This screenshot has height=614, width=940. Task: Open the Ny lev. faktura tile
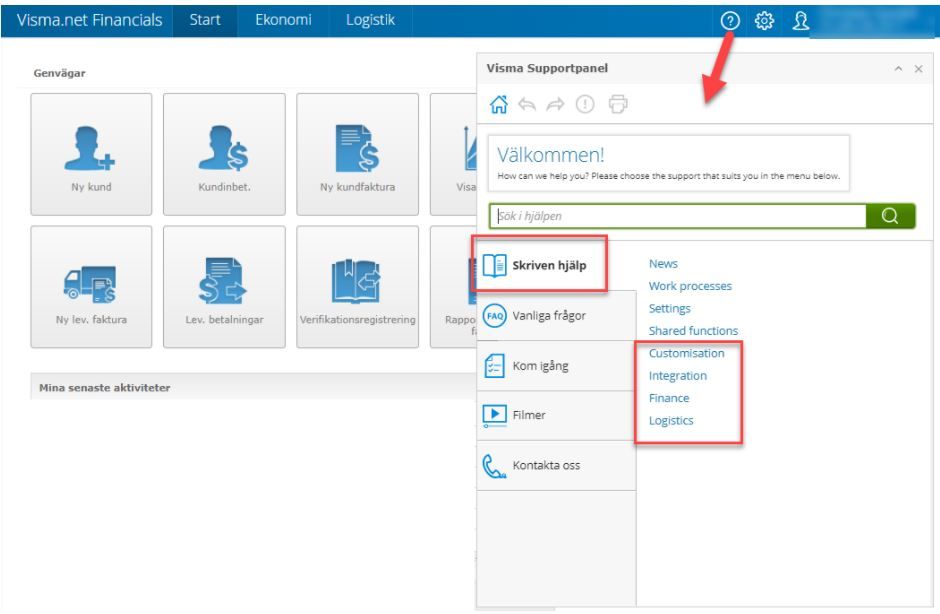[91, 287]
